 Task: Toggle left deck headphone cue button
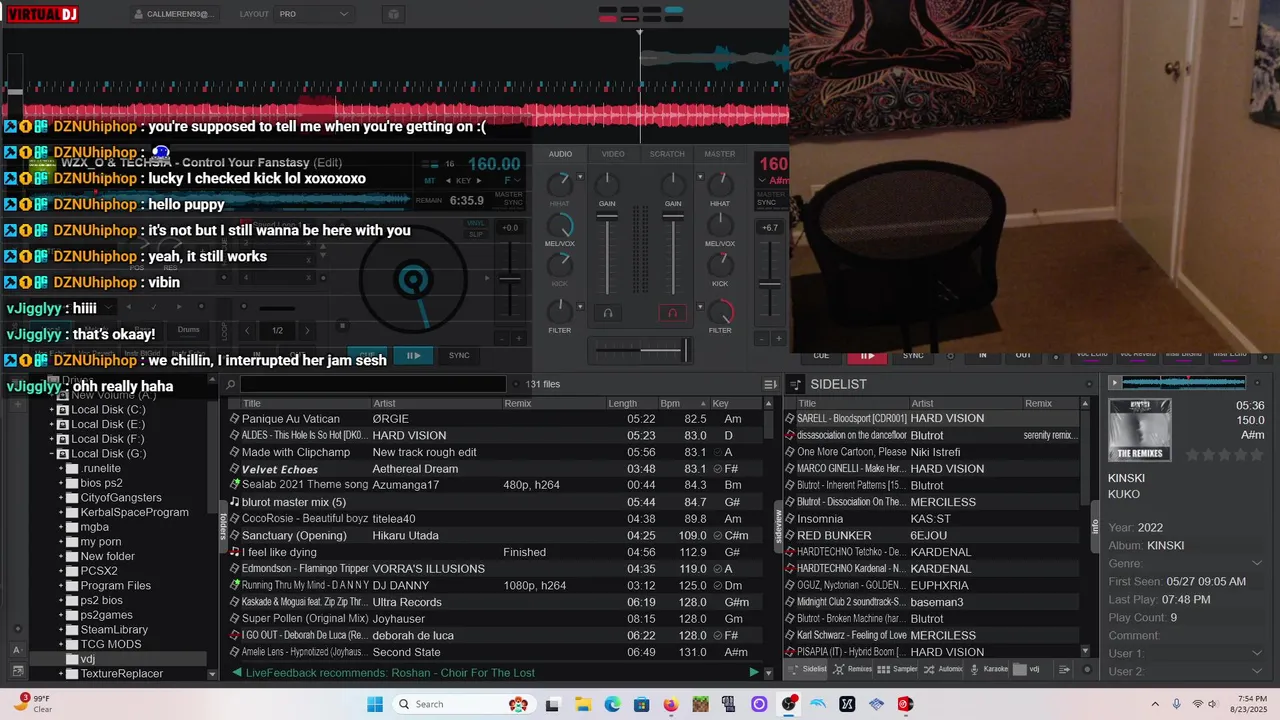click(607, 313)
